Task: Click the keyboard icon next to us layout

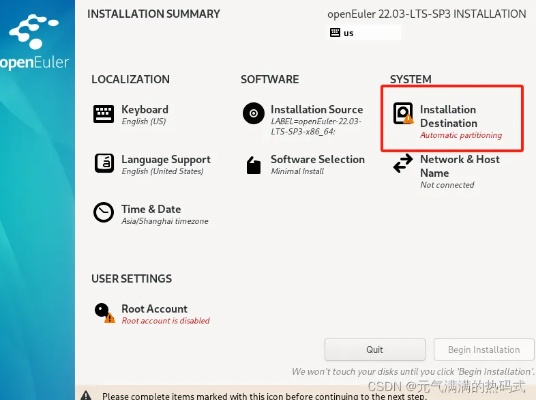Action: (335, 32)
